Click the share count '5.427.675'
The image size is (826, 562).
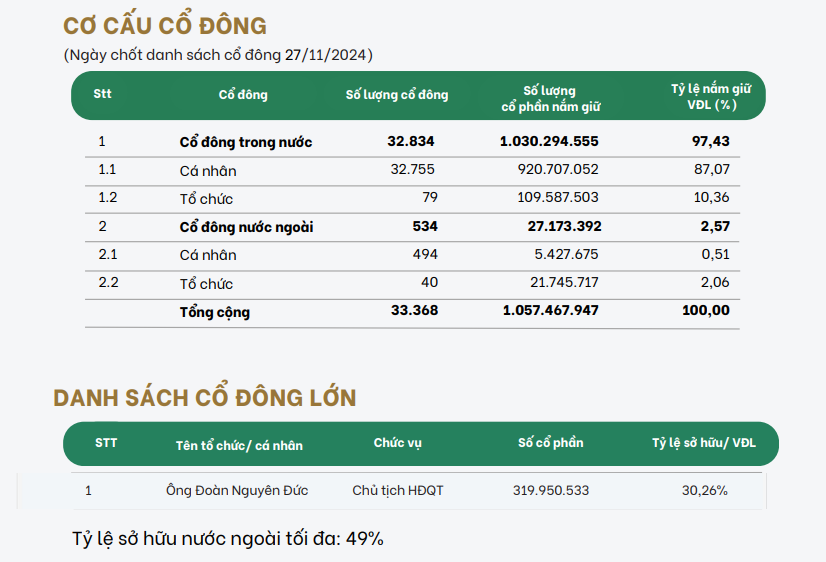[x=566, y=254]
